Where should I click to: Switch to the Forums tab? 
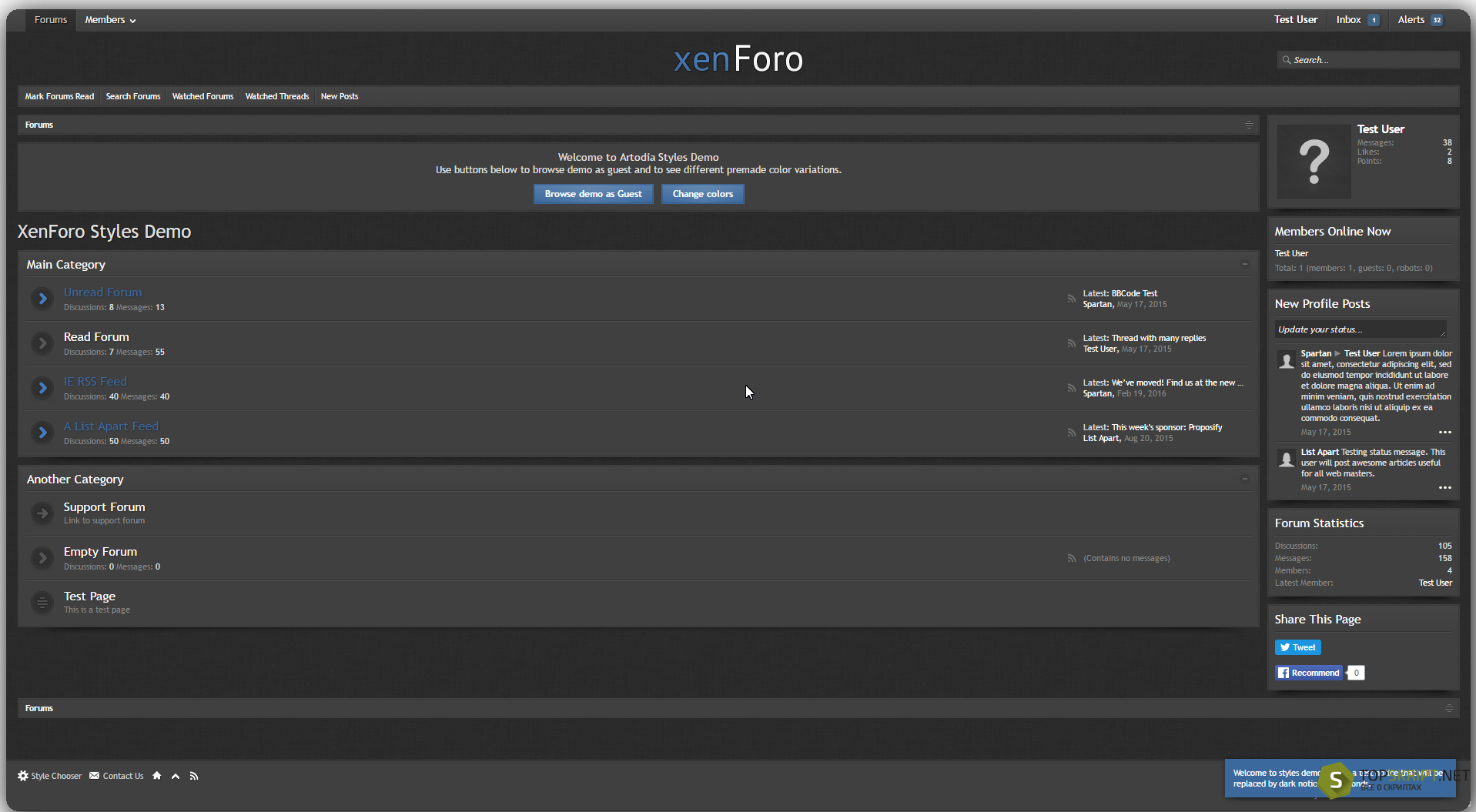click(x=51, y=20)
